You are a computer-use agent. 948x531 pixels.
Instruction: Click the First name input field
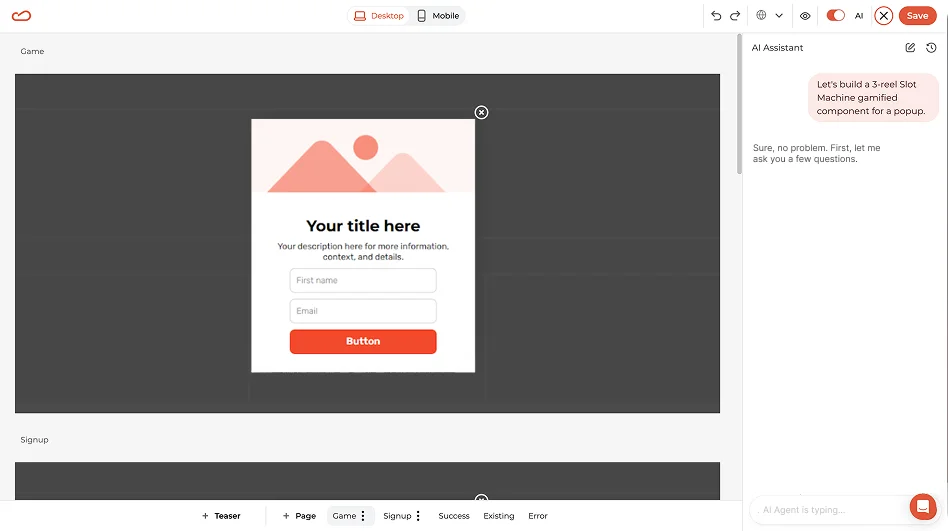pyautogui.click(x=363, y=281)
